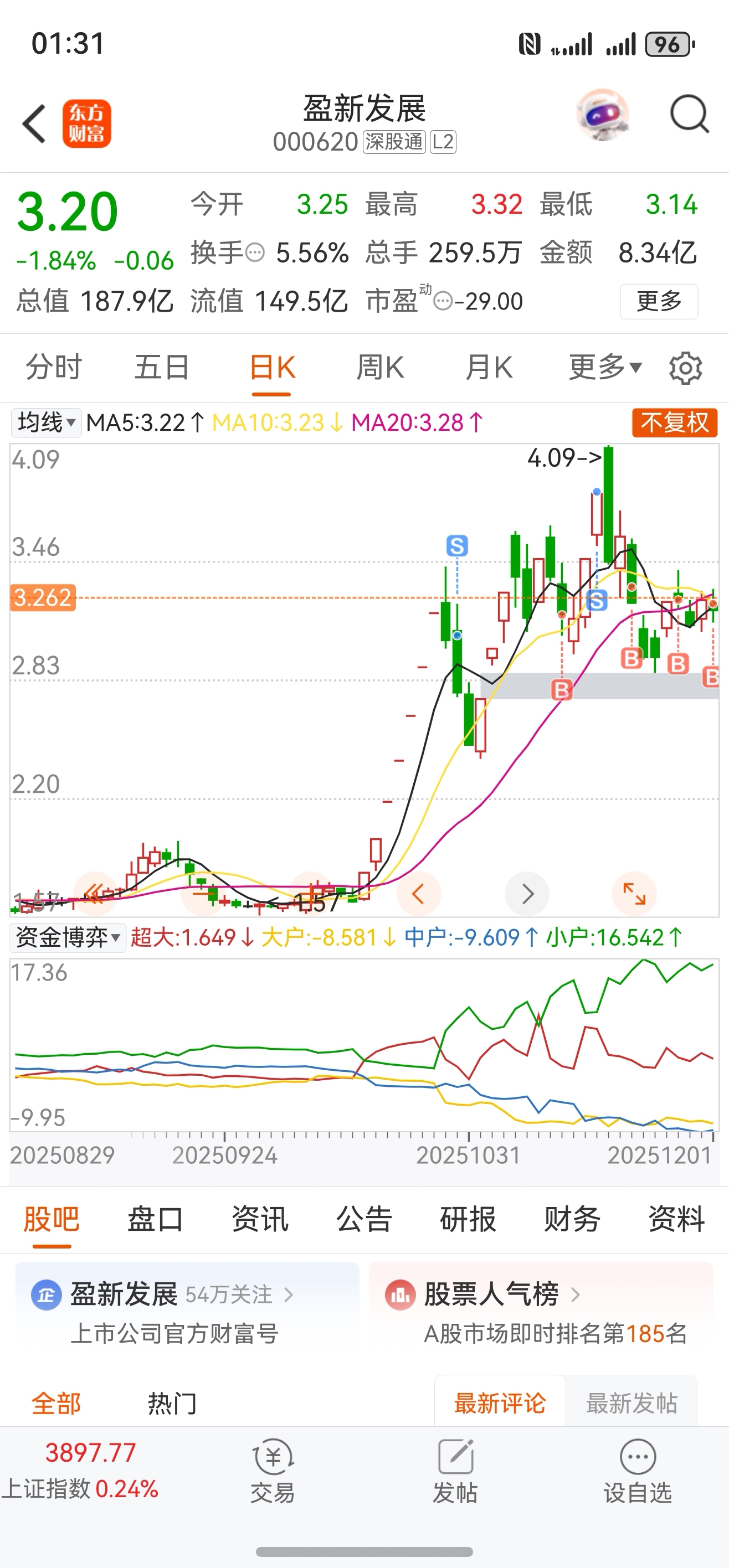Tap 中户:-9.609 fund flow value
The width and height of the screenshot is (729, 1568).
click(471, 937)
